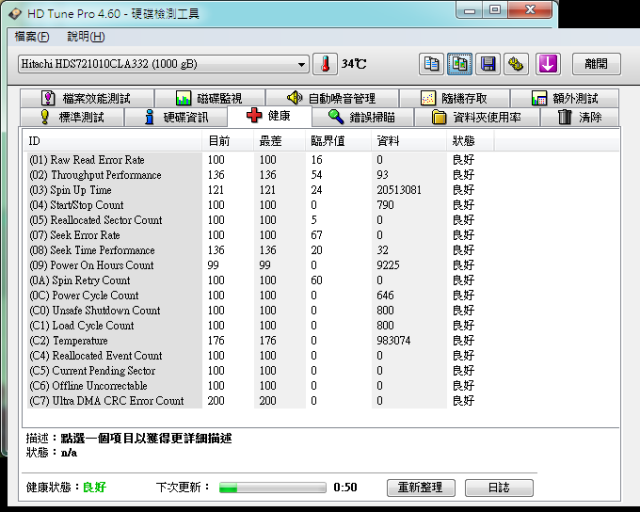640x512 pixels.
Task: Select the (07) Seek Error Rate row
Action: [261, 235]
